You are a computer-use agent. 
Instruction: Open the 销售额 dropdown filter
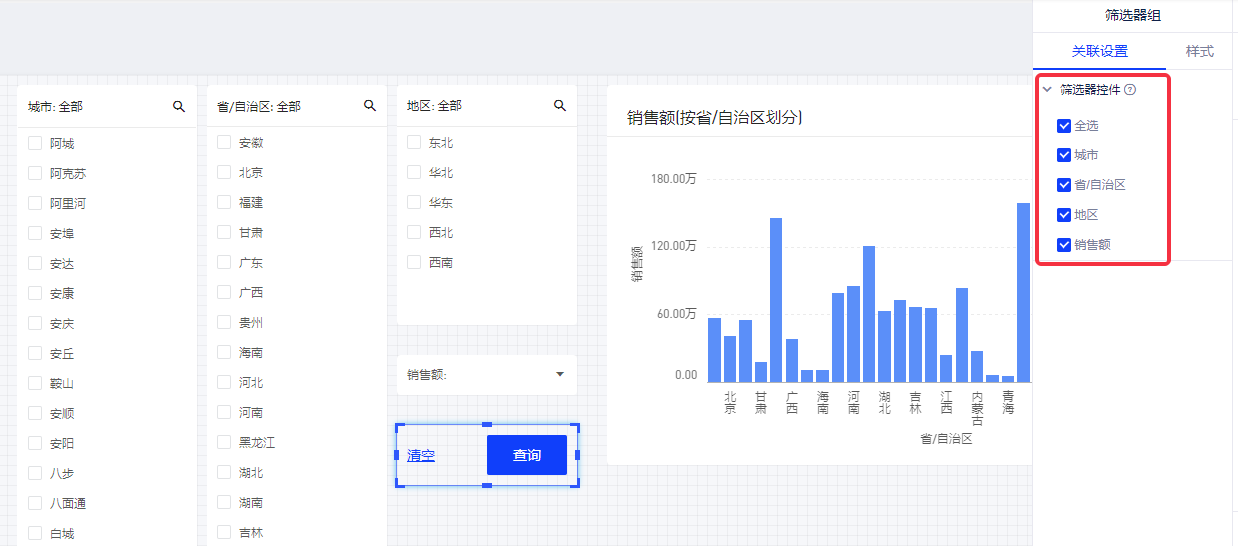(559, 375)
